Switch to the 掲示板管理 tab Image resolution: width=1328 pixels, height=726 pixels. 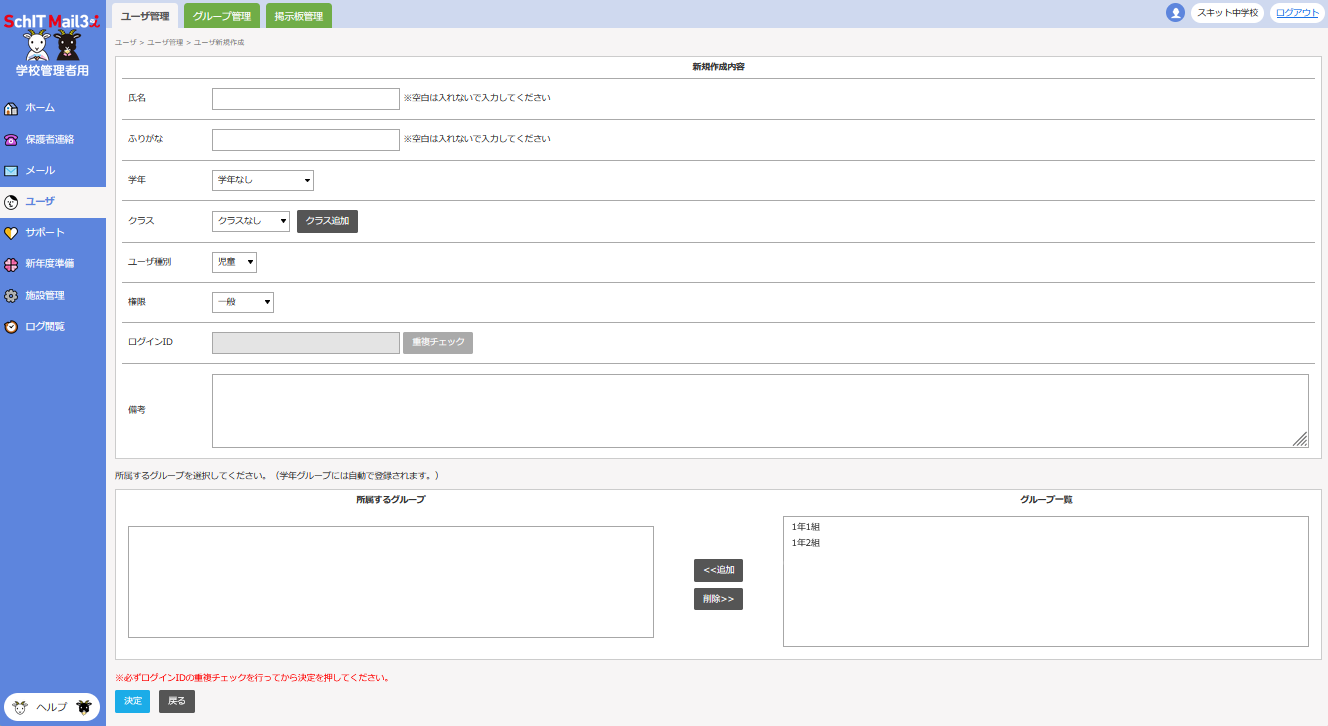pos(298,16)
